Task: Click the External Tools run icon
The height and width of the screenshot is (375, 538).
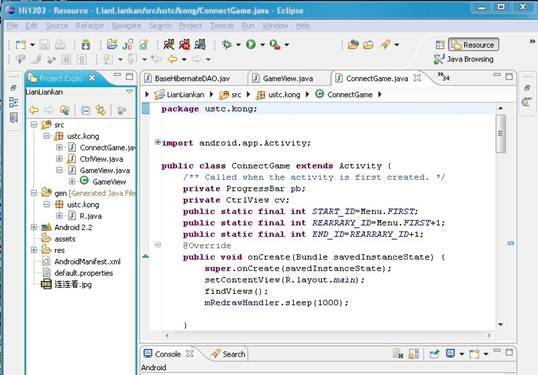Action: click(275, 45)
